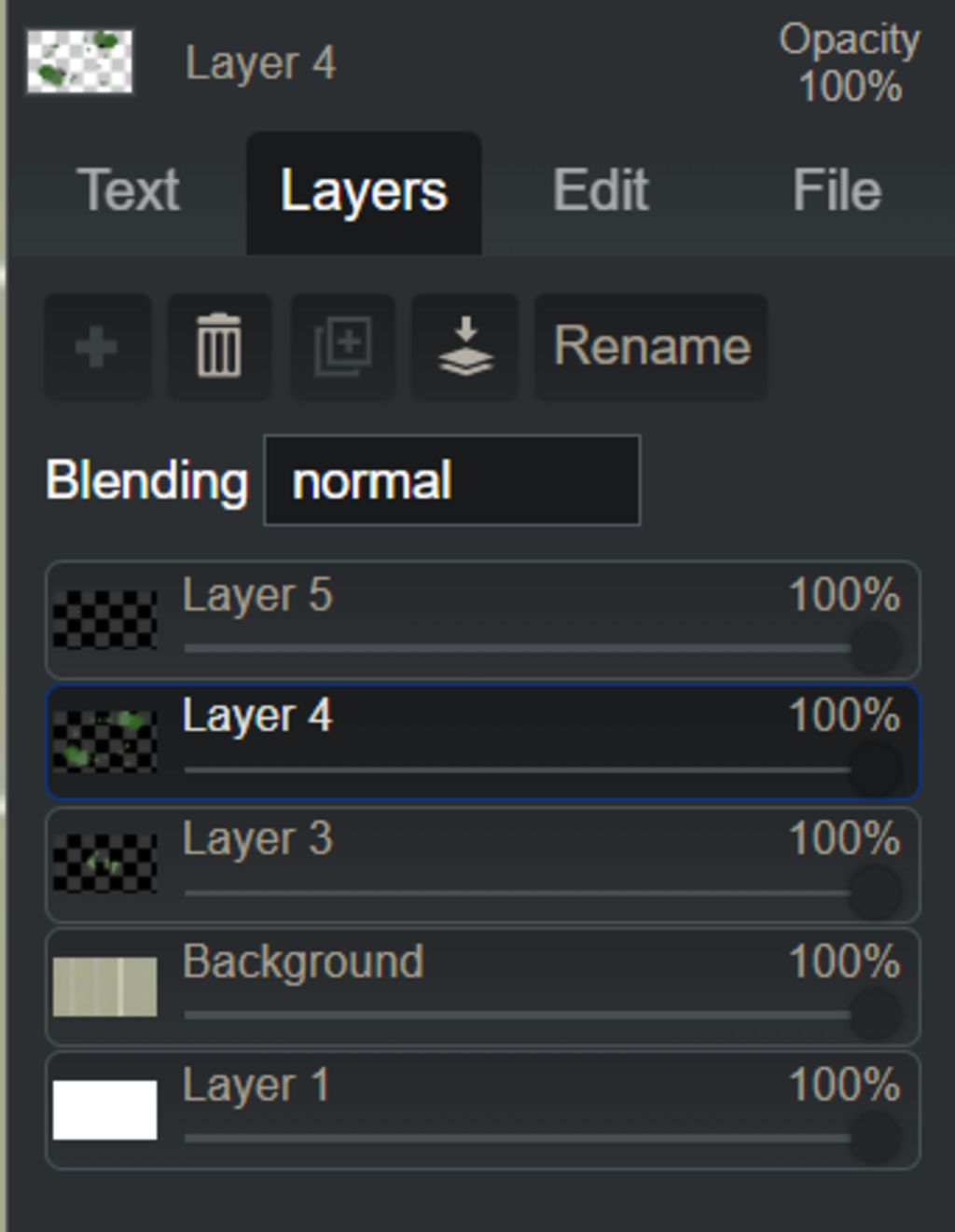Click the add new layer plus icon
The image size is (955, 1232).
point(97,348)
